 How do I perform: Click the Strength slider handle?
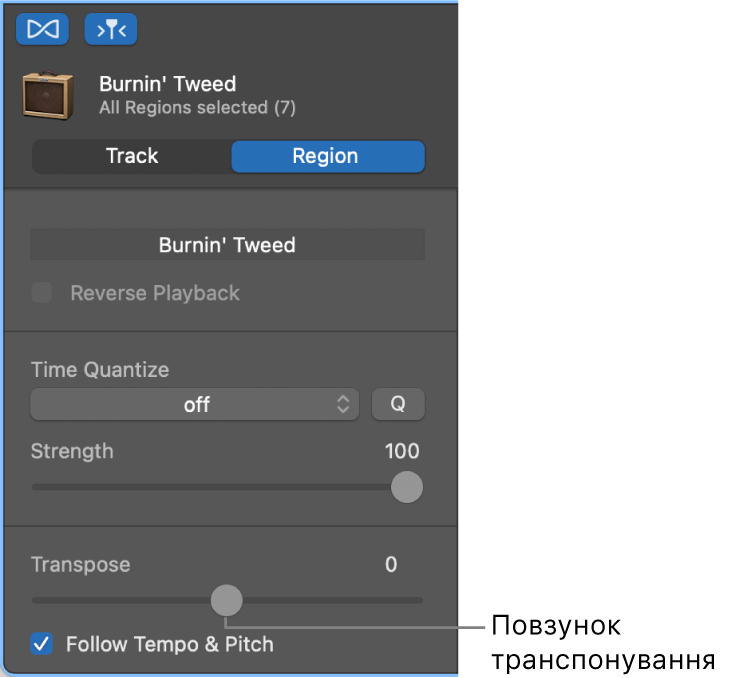tap(406, 487)
